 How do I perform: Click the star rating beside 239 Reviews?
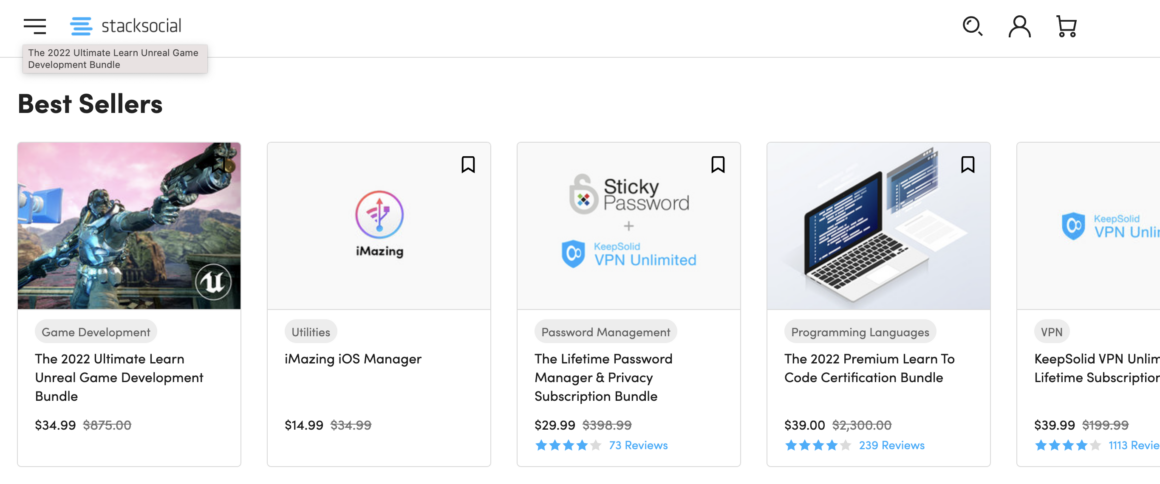pos(818,446)
